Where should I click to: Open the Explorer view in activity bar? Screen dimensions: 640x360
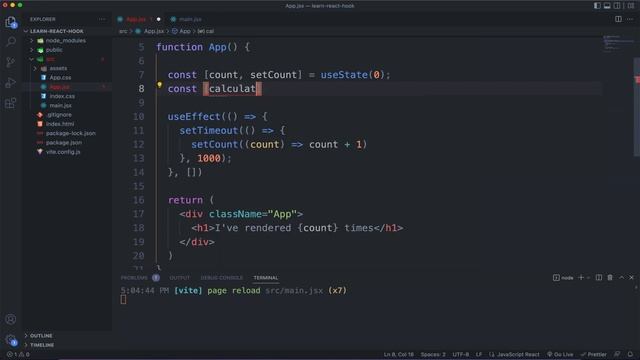(11, 22)
